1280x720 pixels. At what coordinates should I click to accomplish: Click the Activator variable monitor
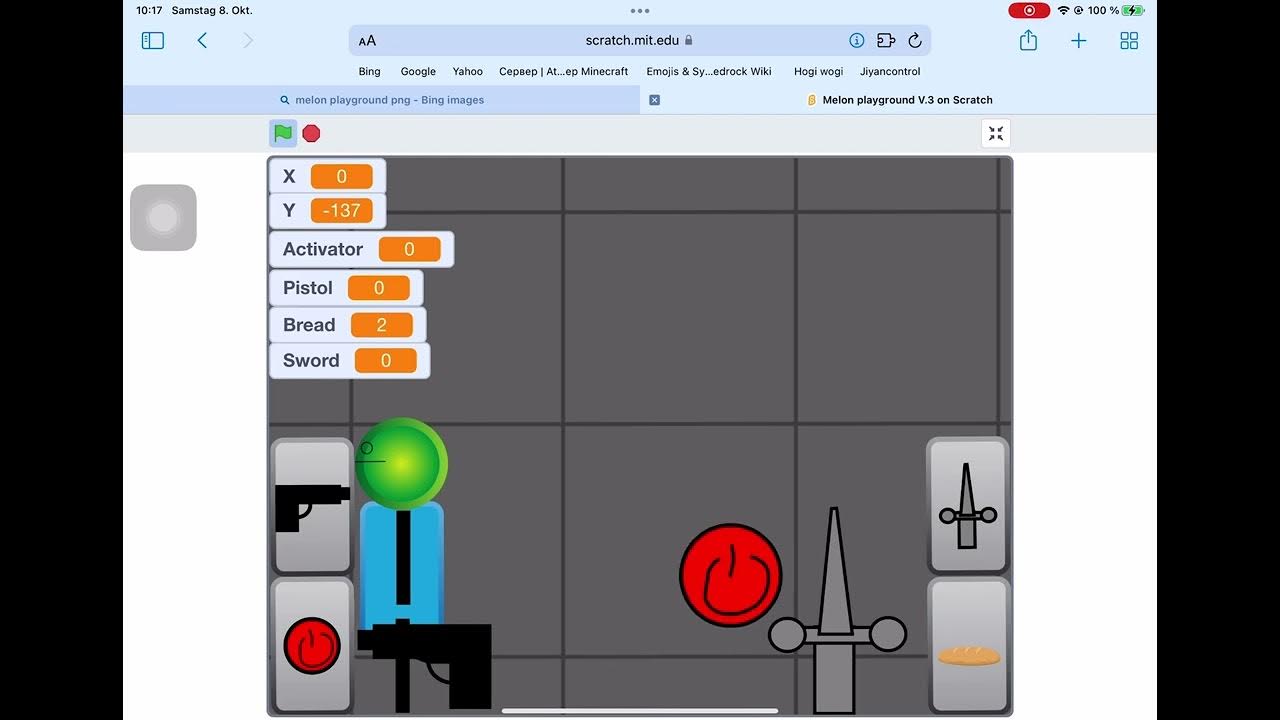[361, 249]
